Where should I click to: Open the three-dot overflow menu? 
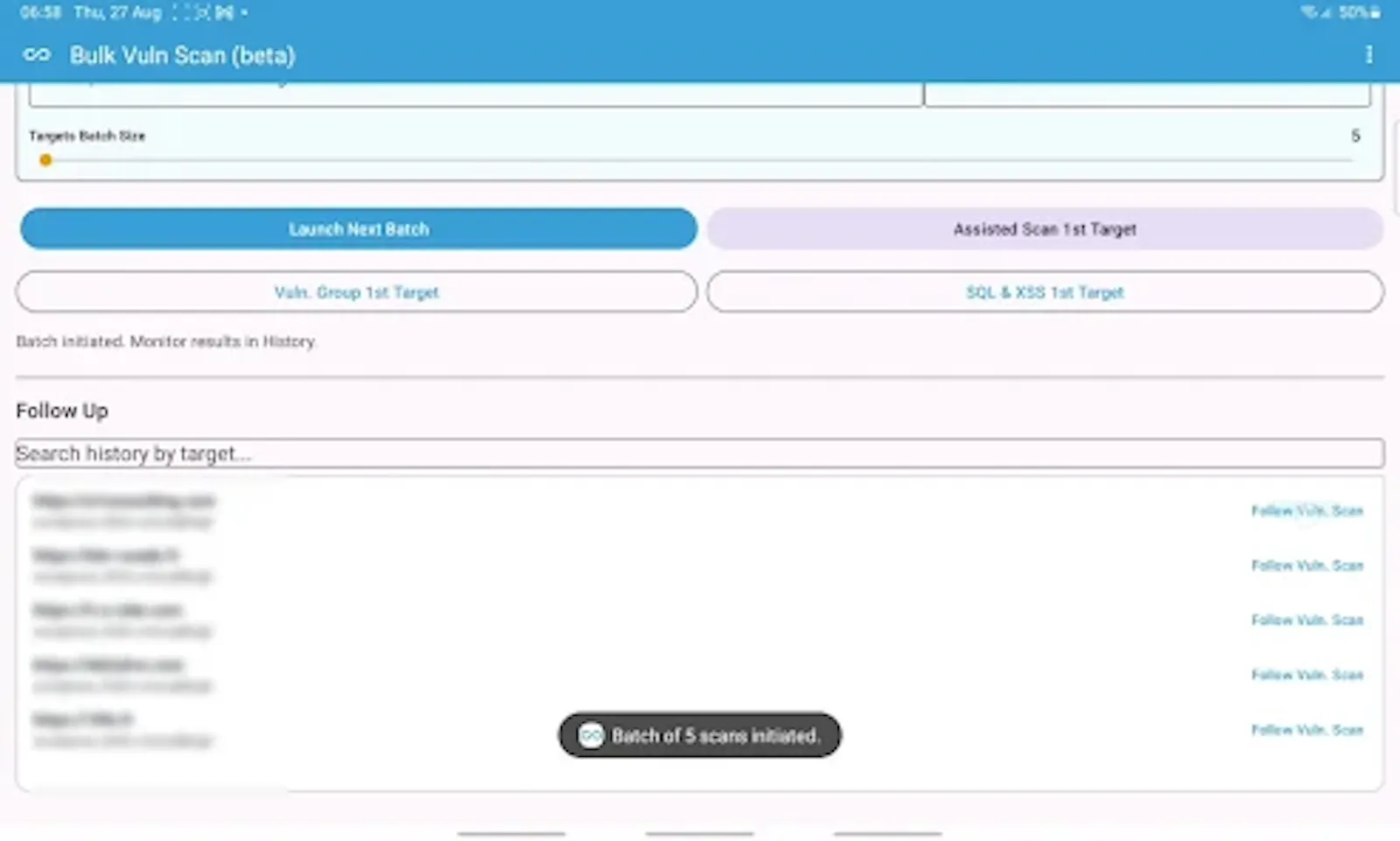coord(1368,55)
